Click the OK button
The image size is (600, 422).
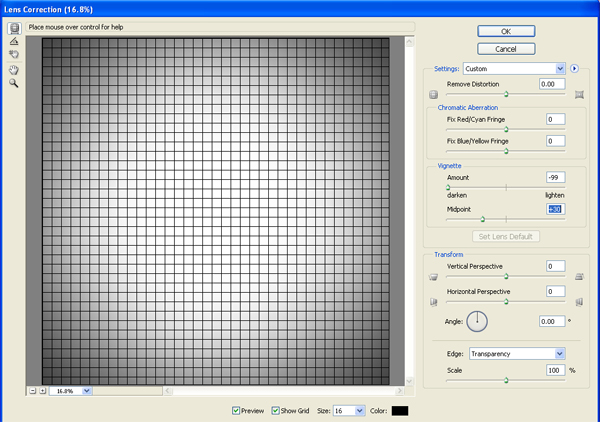pos(506,31)
